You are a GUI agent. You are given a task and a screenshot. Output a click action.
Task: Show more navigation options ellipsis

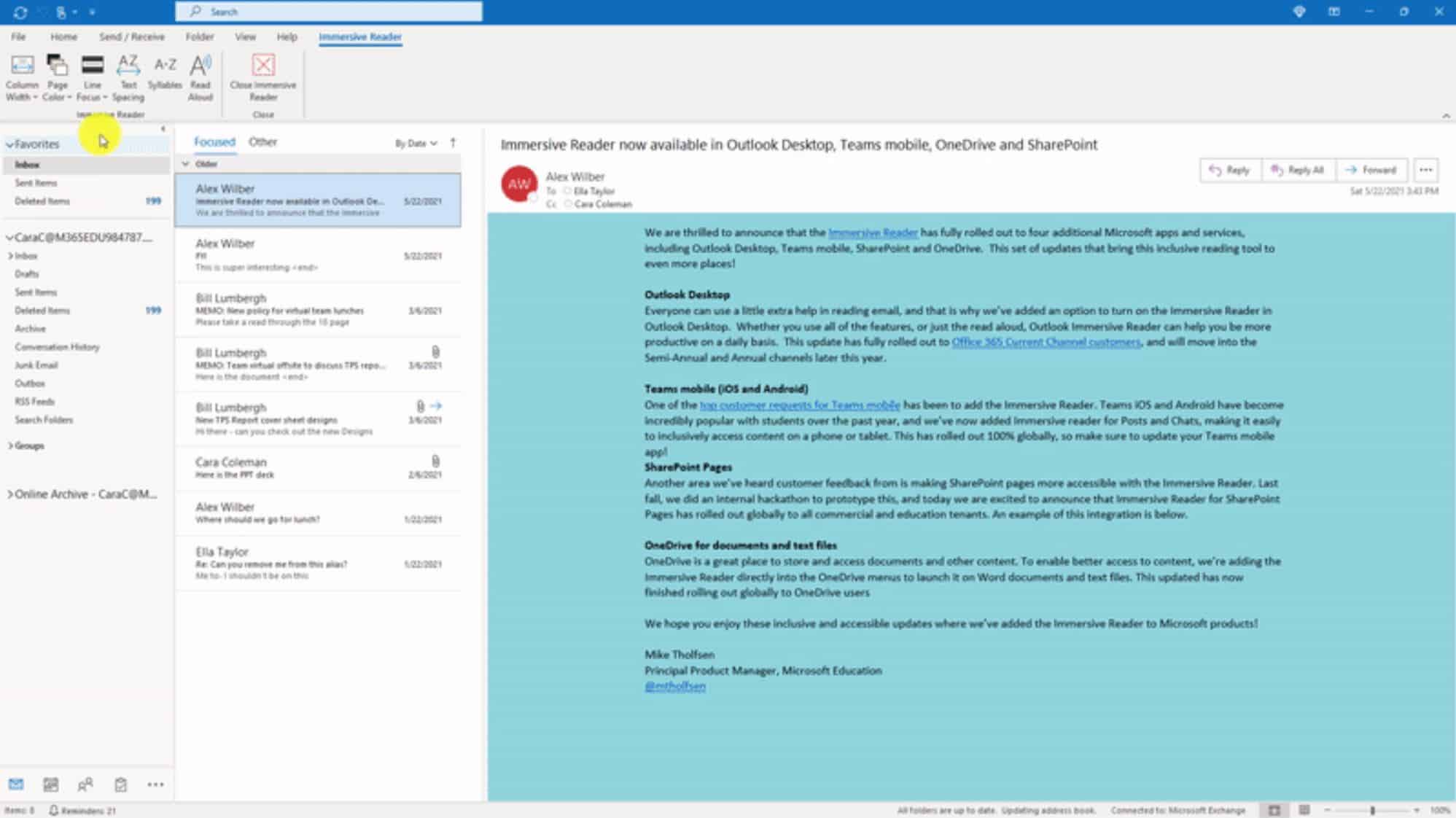point(155,784)
